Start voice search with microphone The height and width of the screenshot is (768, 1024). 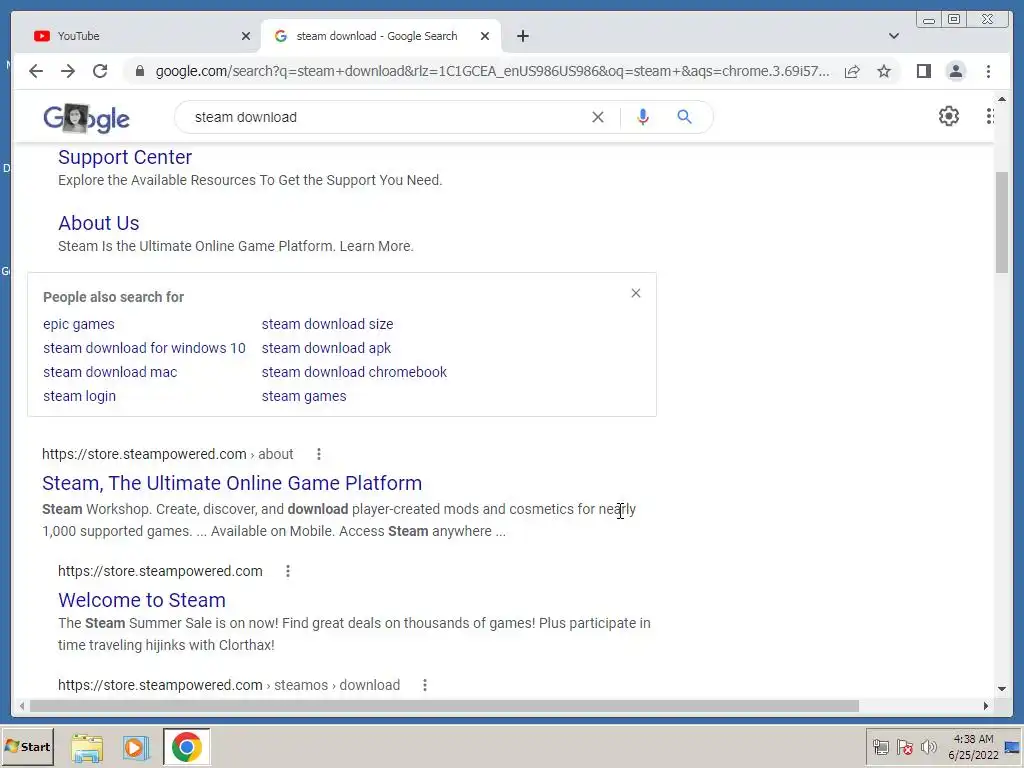coord(643,117)
